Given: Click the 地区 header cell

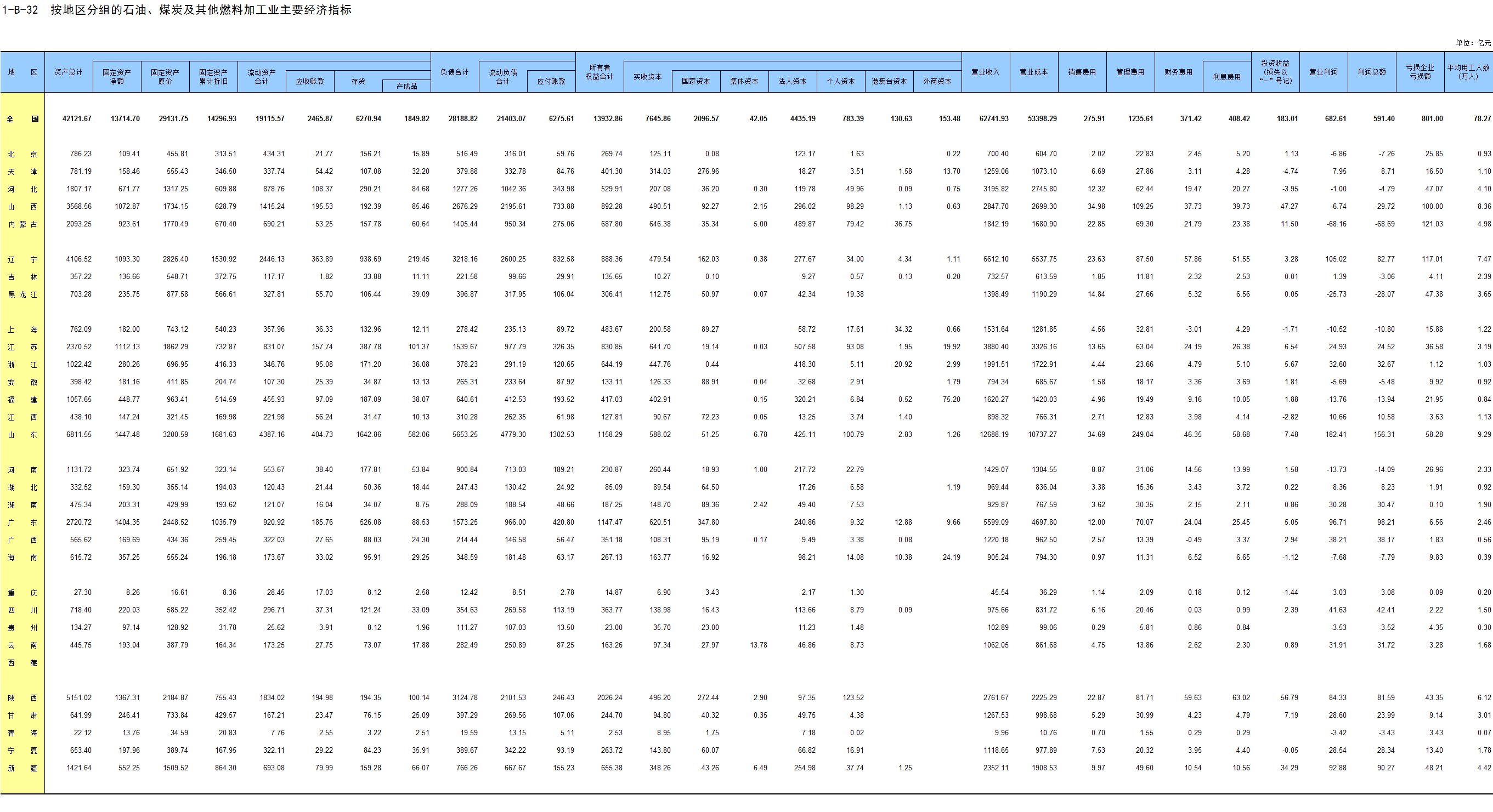Looking at the screenshot, I should 22,72.
